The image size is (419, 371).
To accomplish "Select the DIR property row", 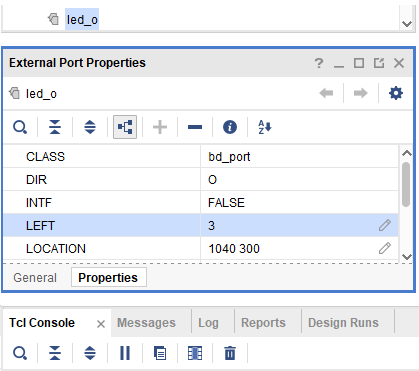I will 201,179.
